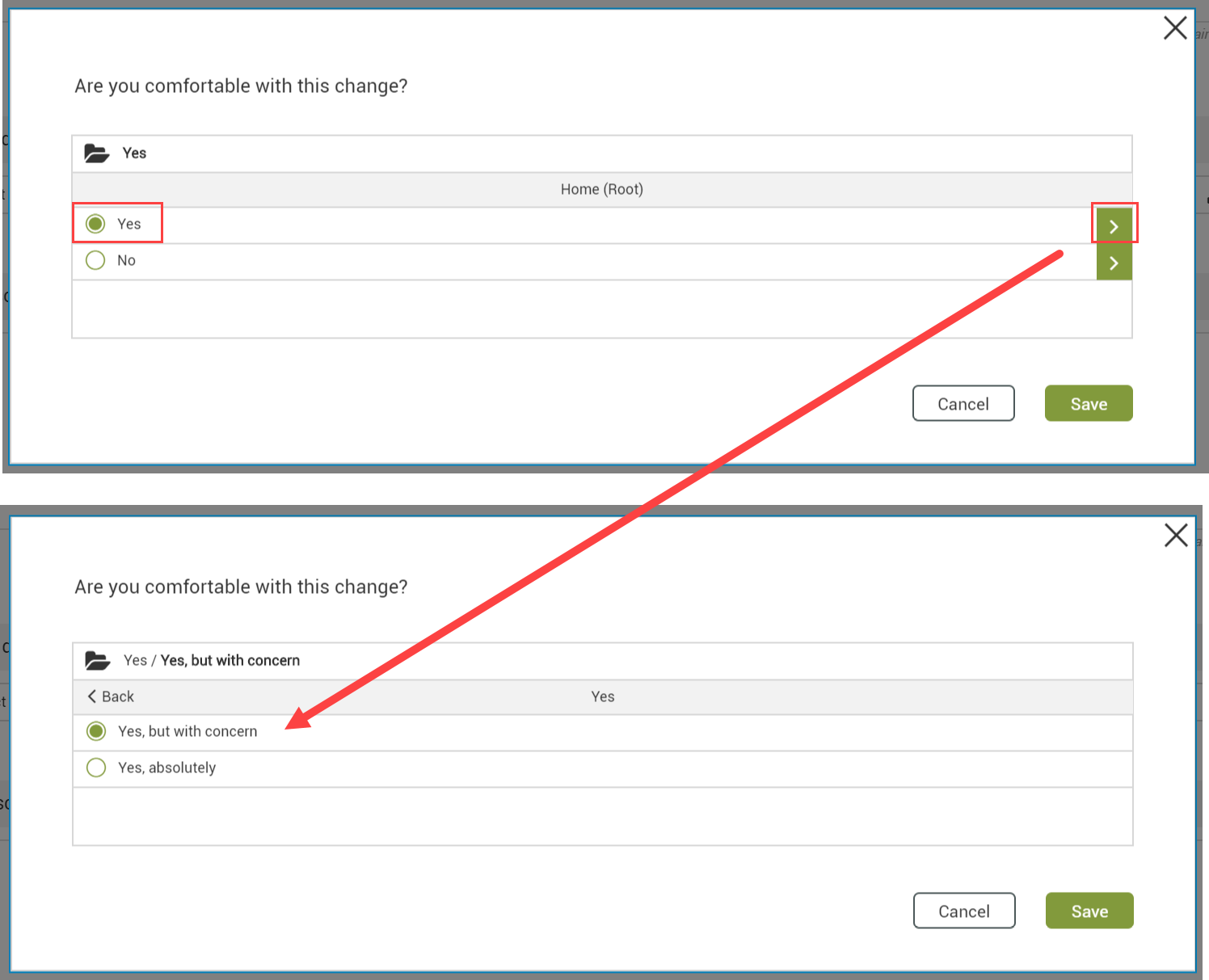Select the "Yes" radio button
1209x980 pixels.
click(95, 224)
